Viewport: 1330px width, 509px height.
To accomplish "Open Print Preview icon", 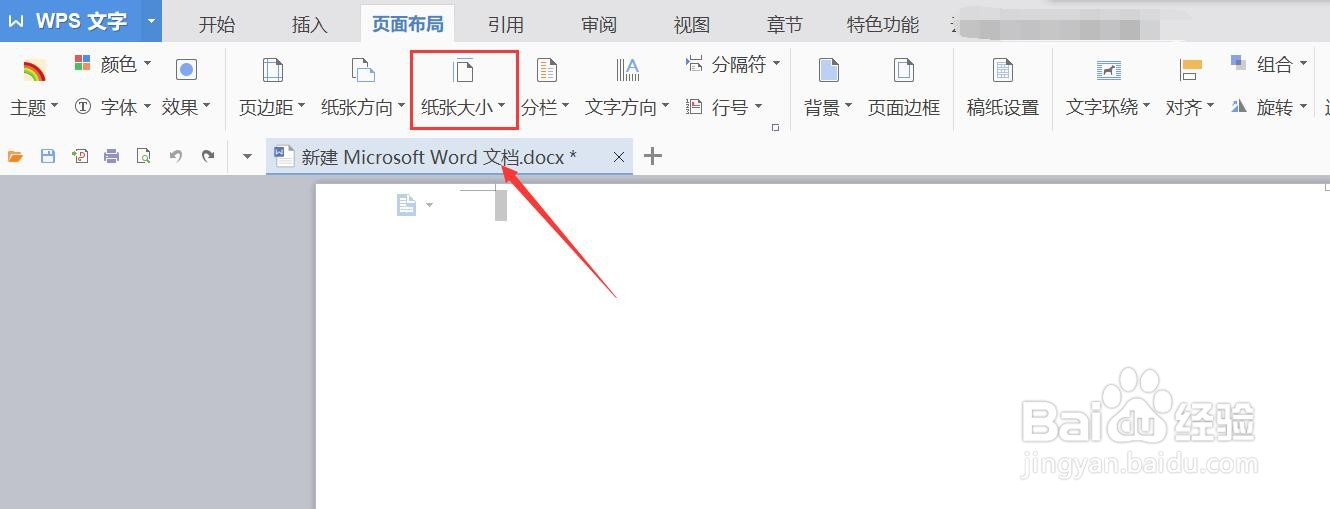I will [x=143, y=156].
